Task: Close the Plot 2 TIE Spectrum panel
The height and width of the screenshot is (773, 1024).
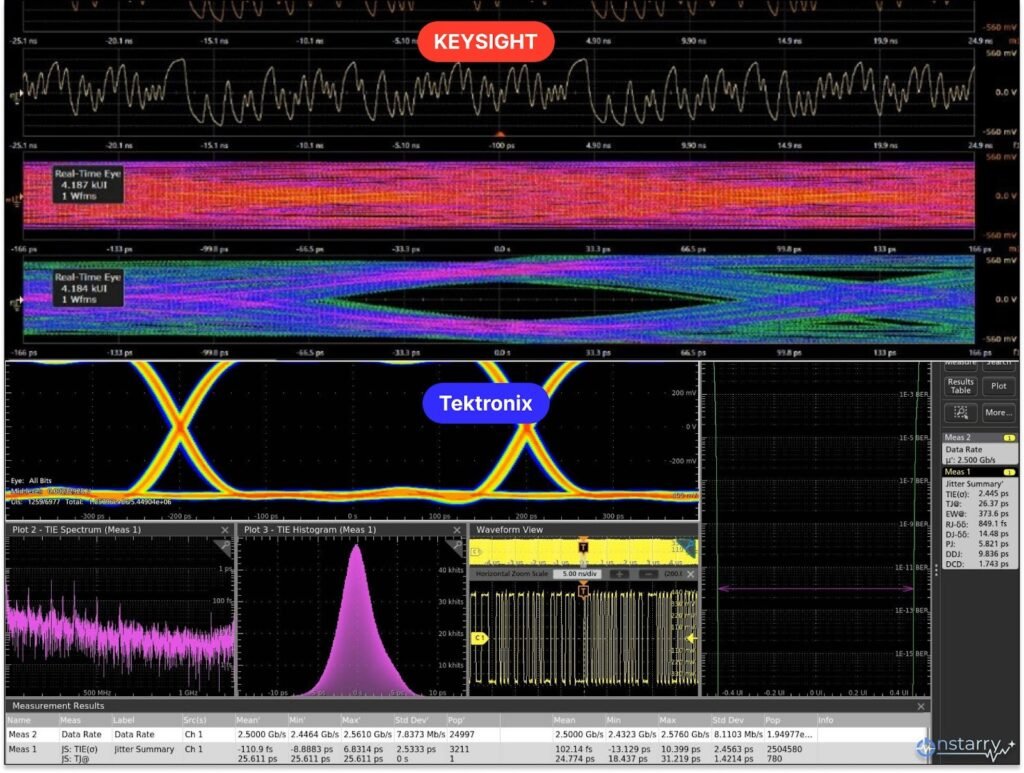Action: [x=226, y=529]
